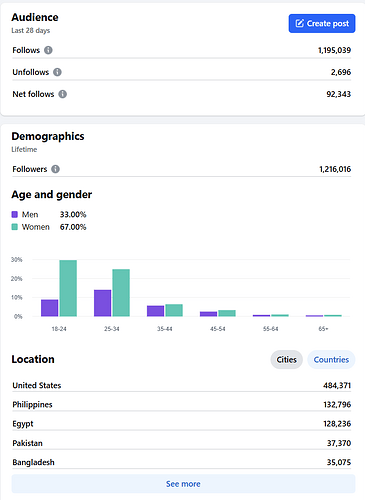Click the Unfollows info icon

(x=57, y=72)
